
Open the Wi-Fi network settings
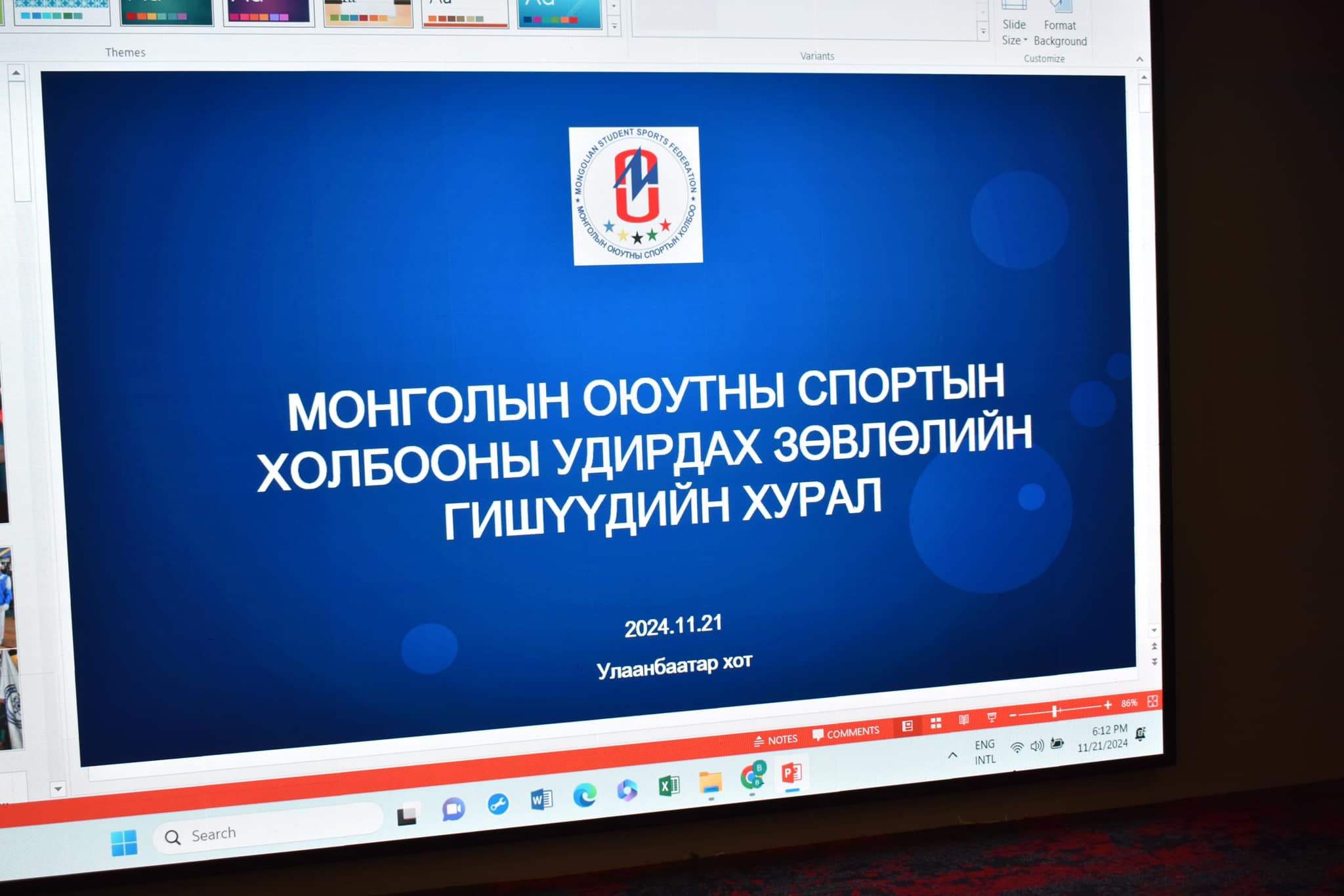tap(1017, 748)
